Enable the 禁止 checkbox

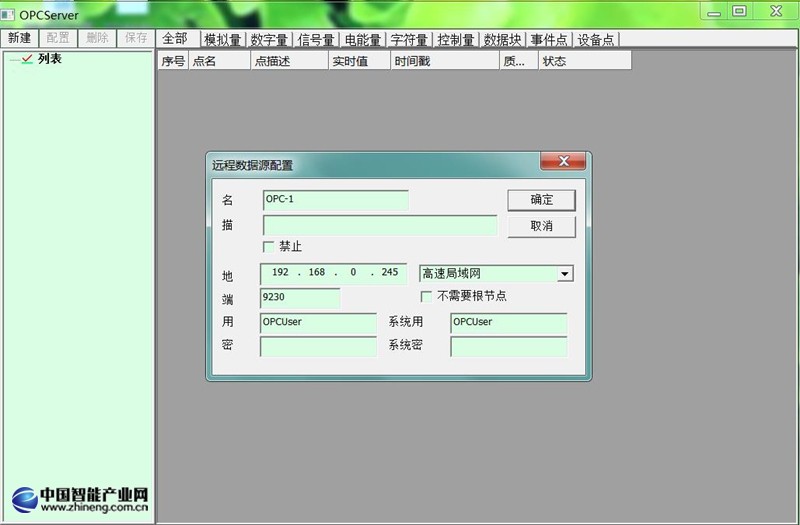(268, 246)
